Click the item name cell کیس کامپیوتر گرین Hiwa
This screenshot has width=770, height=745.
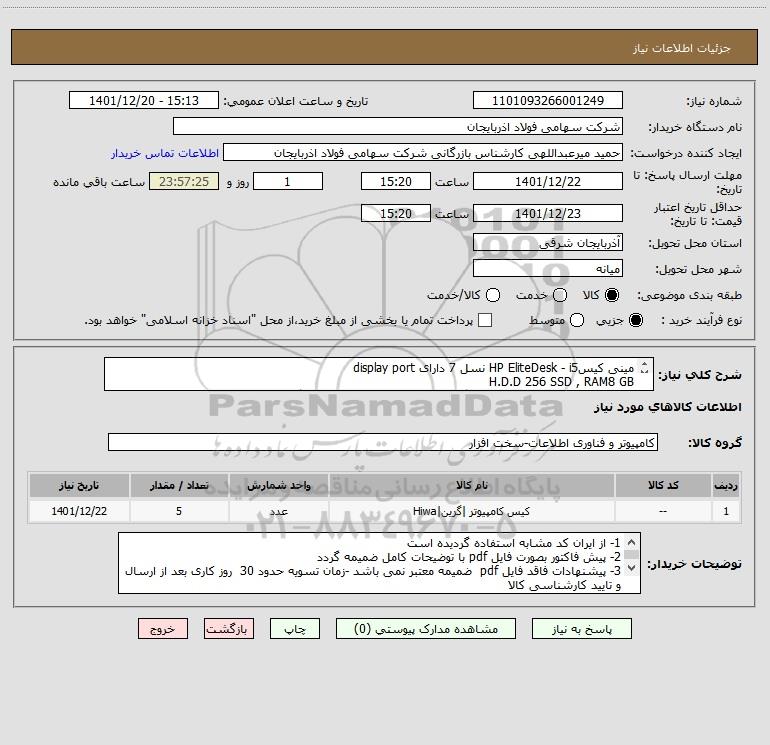tap(471, 511)
